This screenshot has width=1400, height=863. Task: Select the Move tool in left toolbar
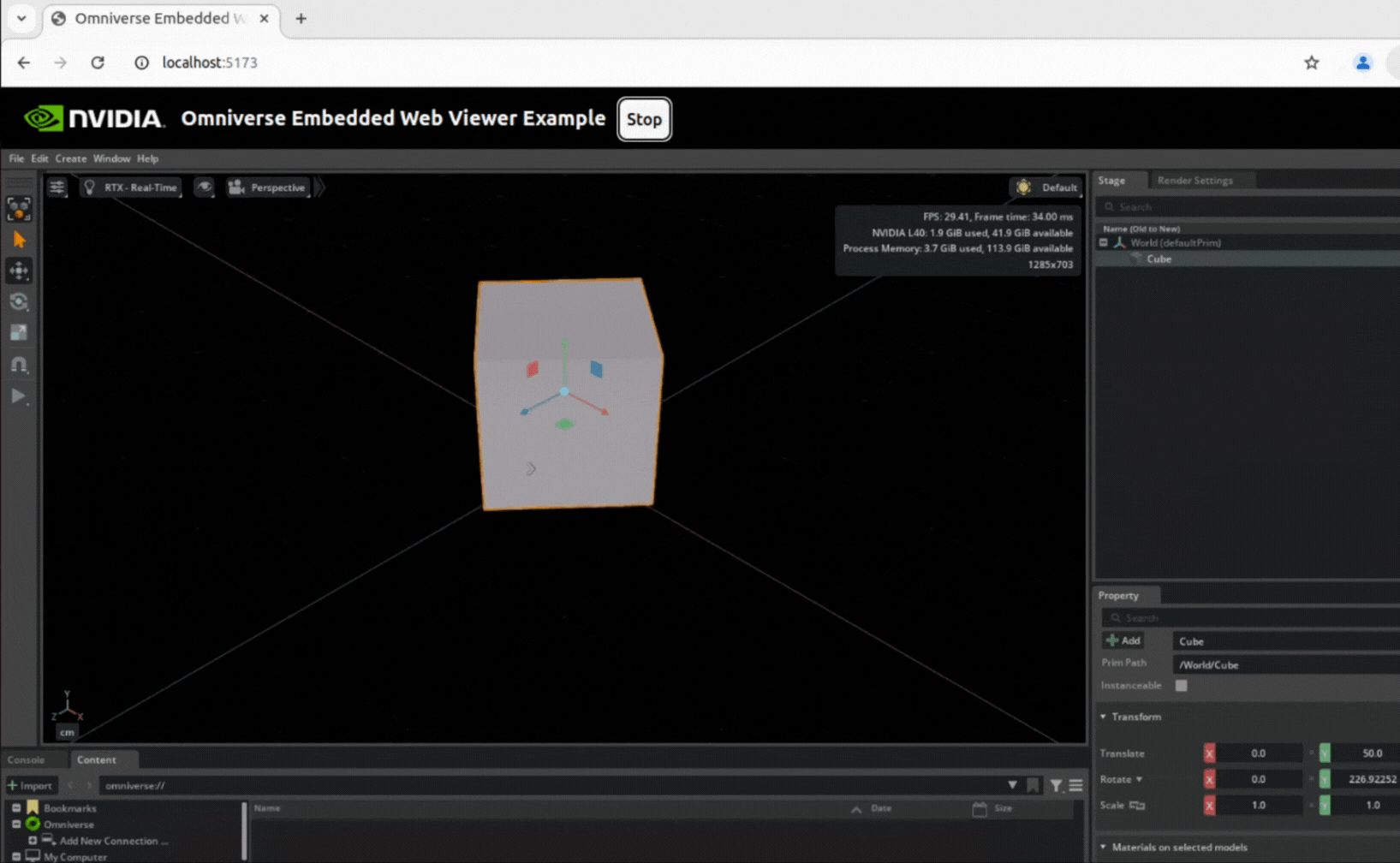[19, 271]
